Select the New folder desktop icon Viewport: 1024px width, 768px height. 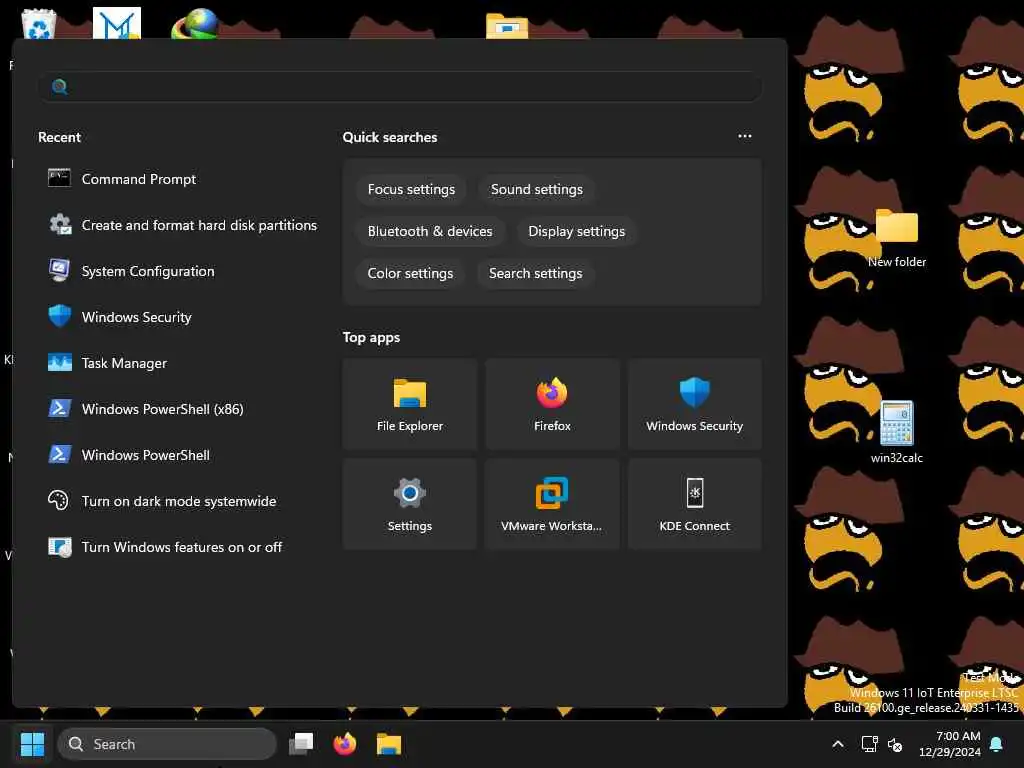click(897, 238)
